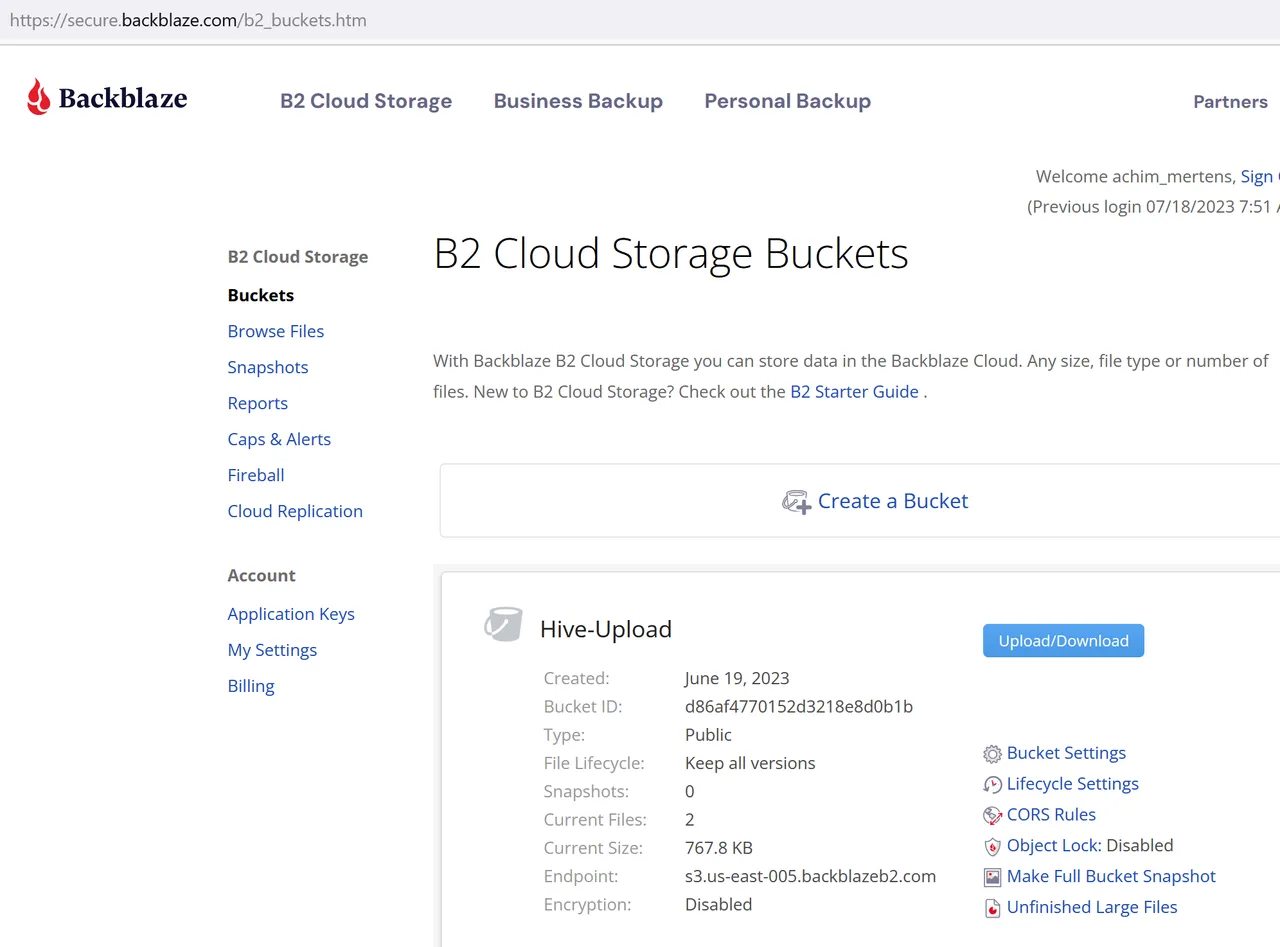Click the bucket-plus icon beside Create a Bucket
Viewport: 1280px width, 947px height.
(796, 502)
